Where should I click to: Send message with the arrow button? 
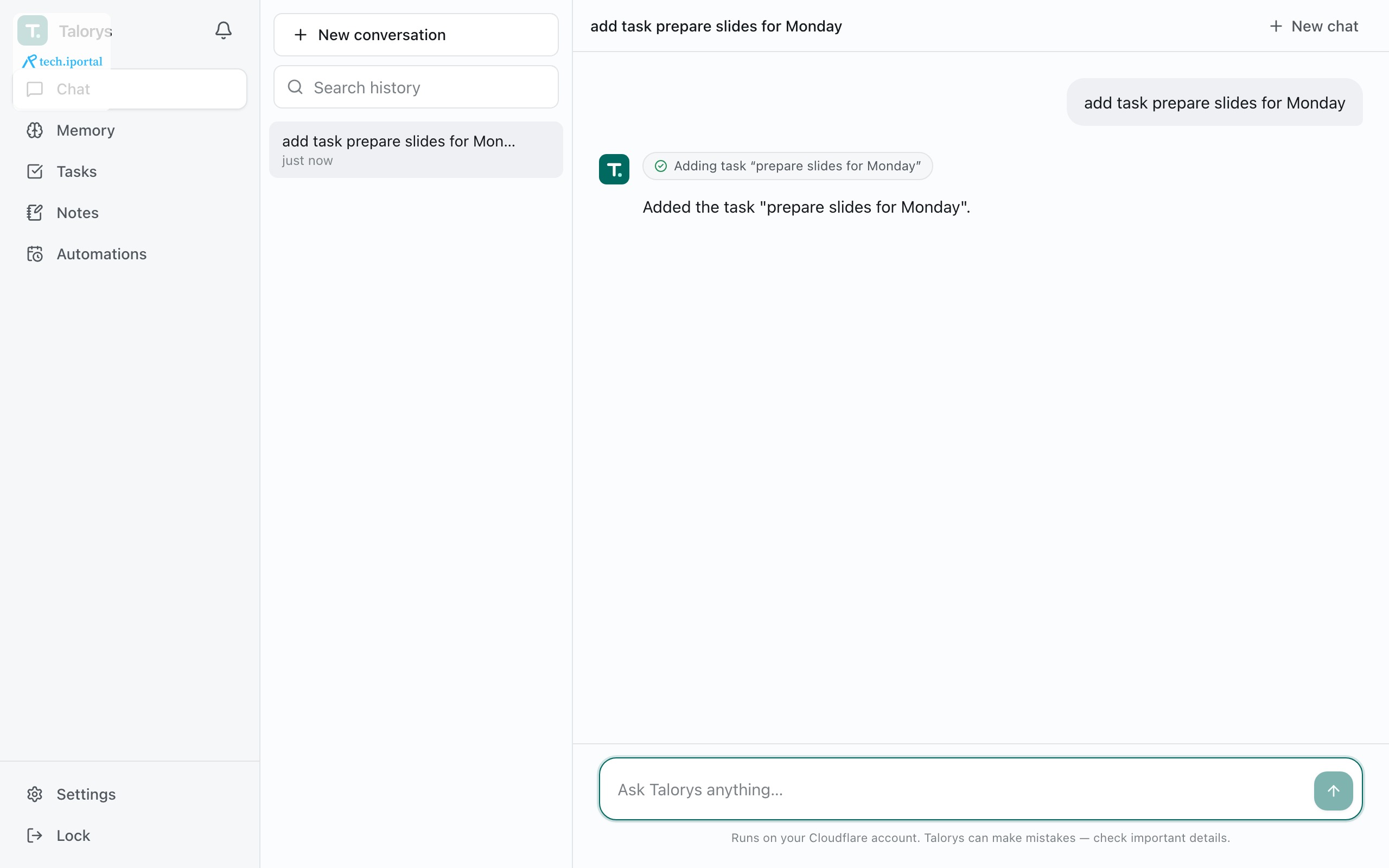pos(1333,790)
